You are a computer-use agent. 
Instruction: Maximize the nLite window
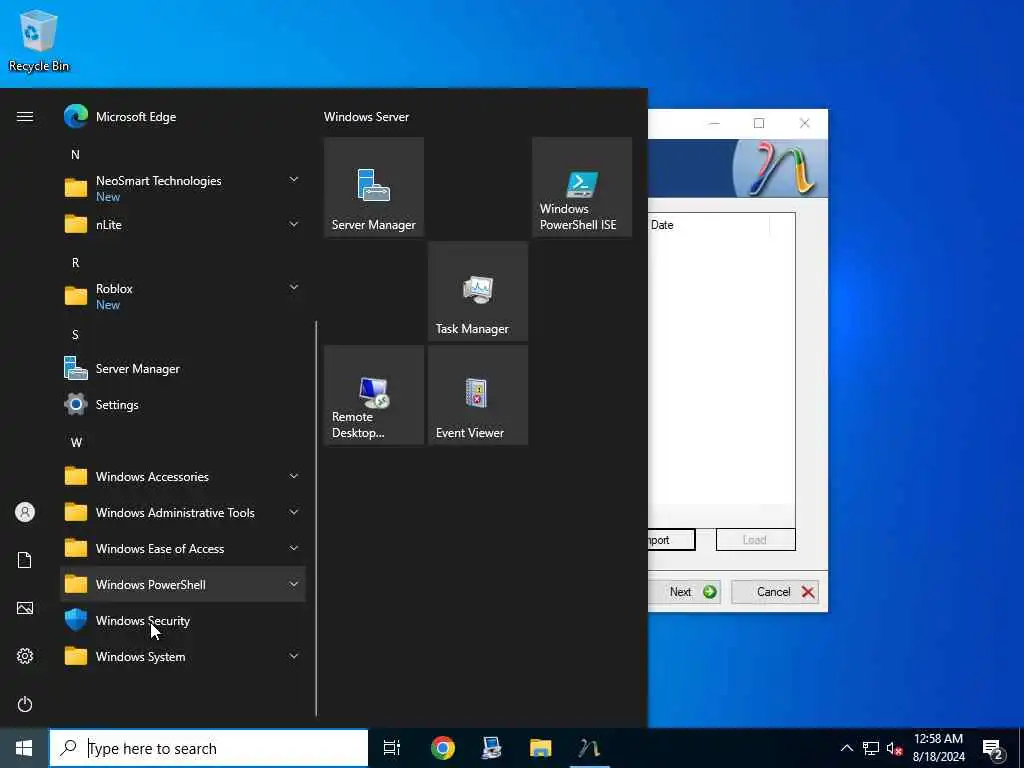(759, 123)
